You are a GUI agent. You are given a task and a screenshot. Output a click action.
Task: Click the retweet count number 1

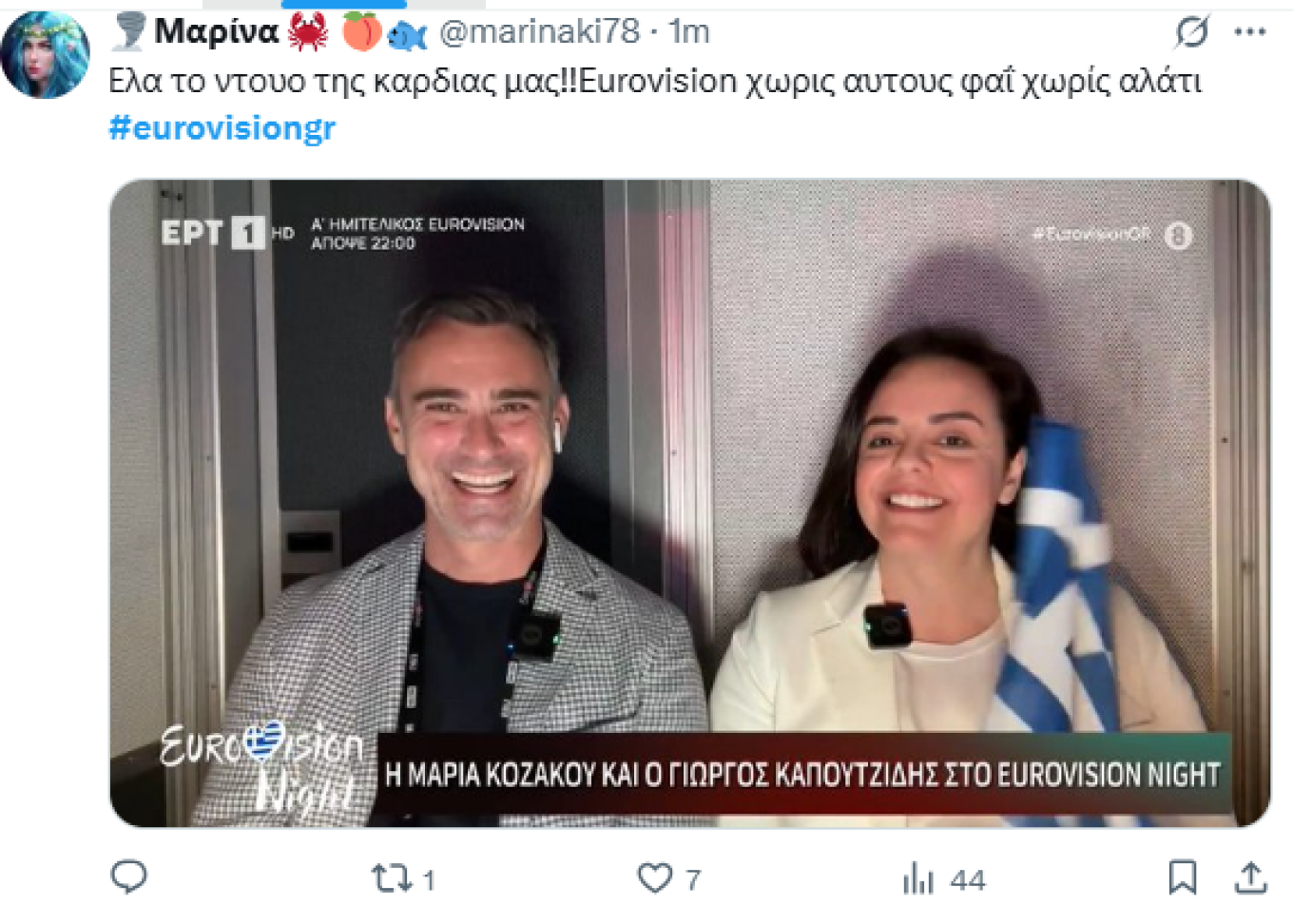coord(429,880)
